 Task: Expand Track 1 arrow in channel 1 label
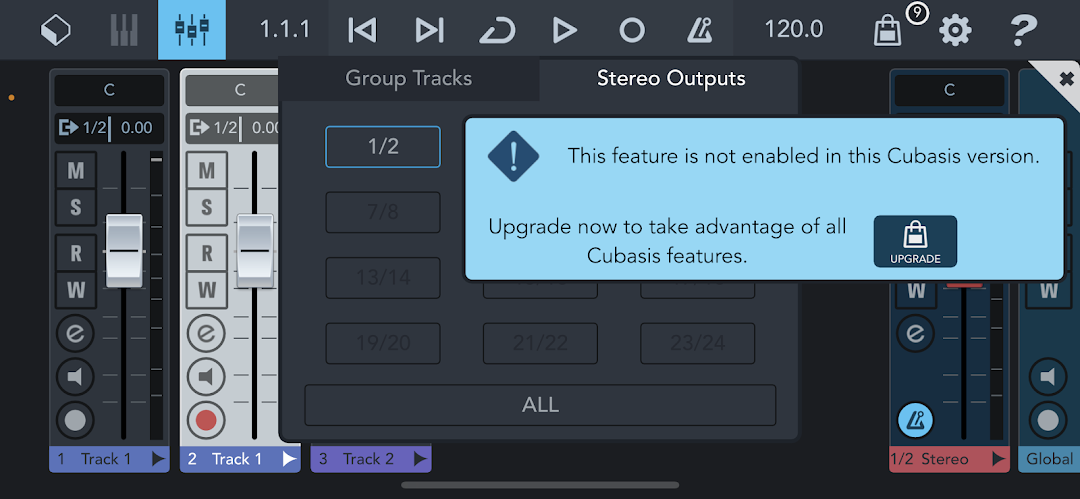(158, 459)
